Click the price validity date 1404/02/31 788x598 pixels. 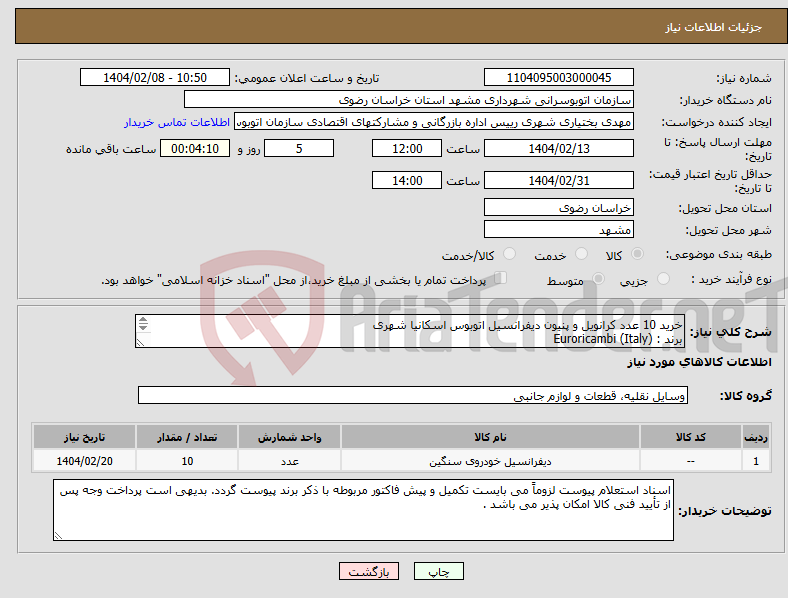[x=558, y=180]
